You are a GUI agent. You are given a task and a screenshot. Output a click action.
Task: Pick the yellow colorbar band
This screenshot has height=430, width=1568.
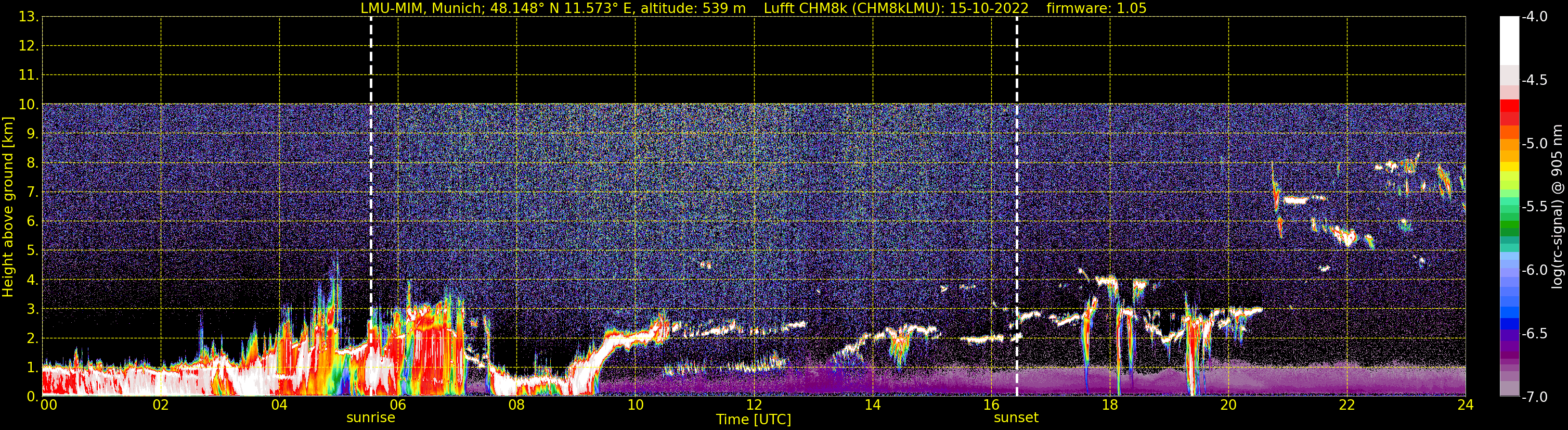click(1509, 166)
